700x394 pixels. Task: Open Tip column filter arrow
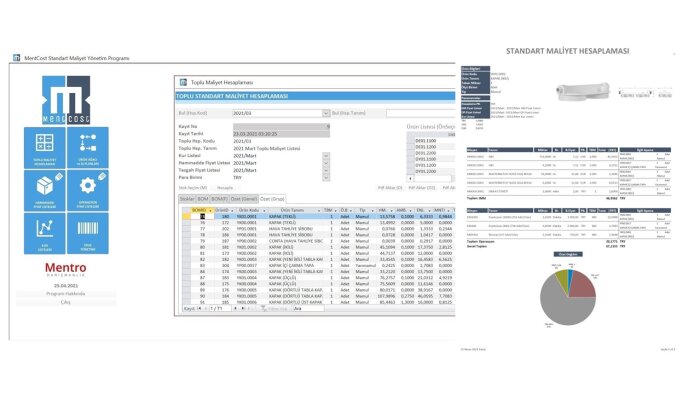[372, 210]
